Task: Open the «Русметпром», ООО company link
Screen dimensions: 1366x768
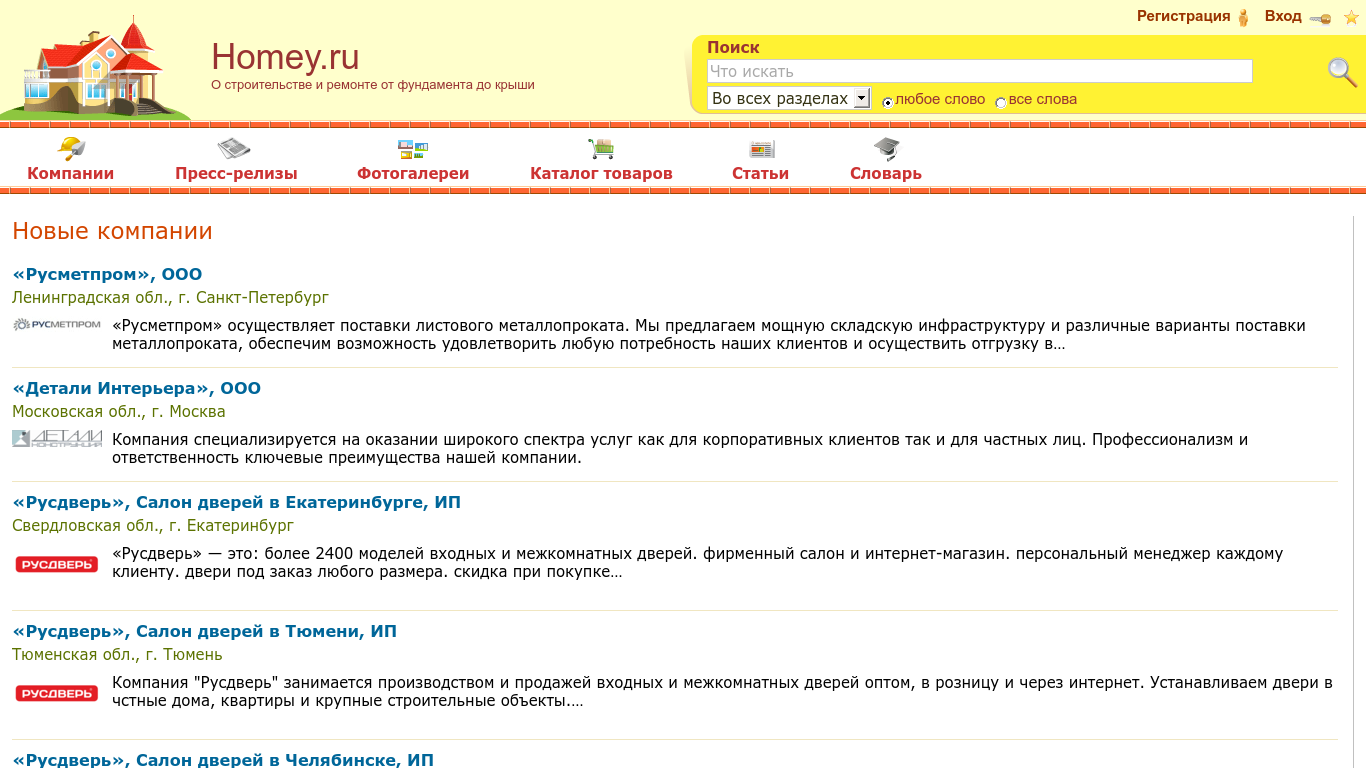Action: point(107,274)
